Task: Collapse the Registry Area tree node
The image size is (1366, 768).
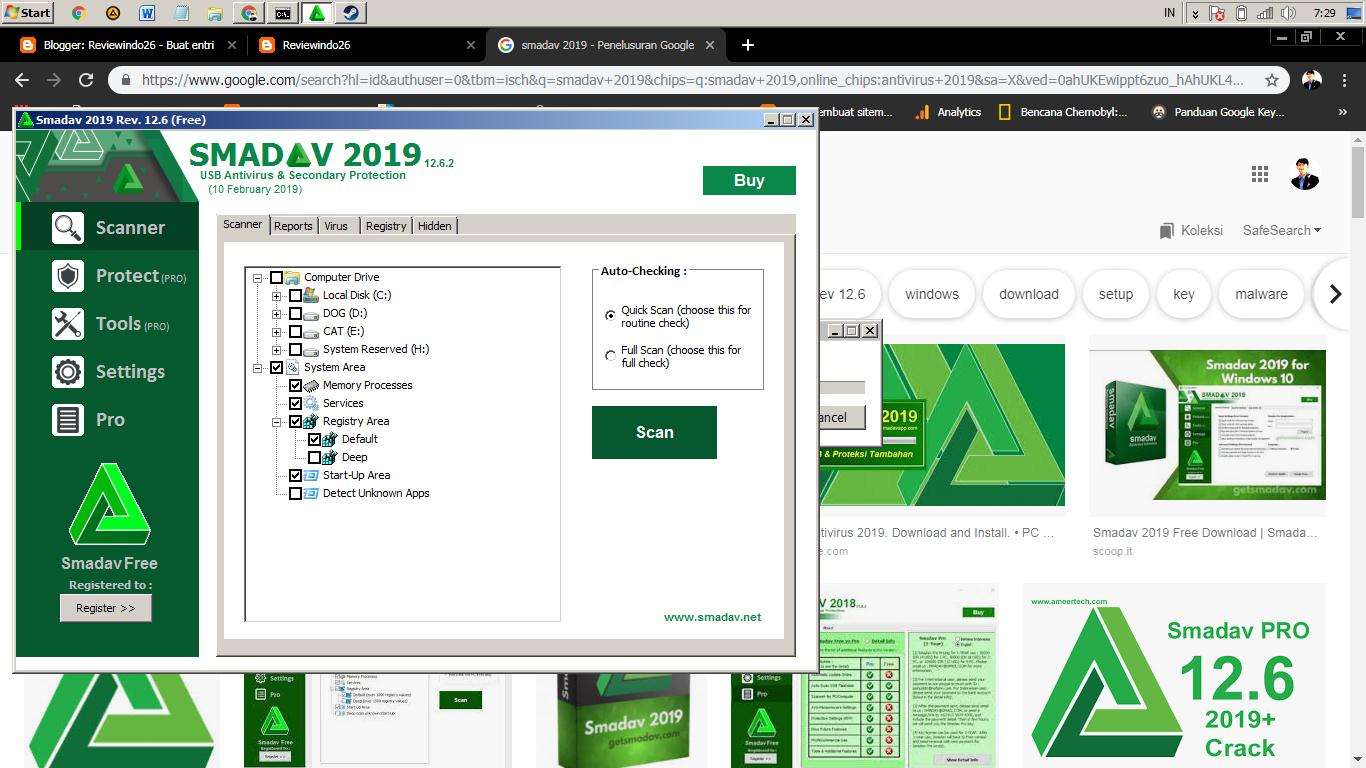Action: click(x=277, y=421)
